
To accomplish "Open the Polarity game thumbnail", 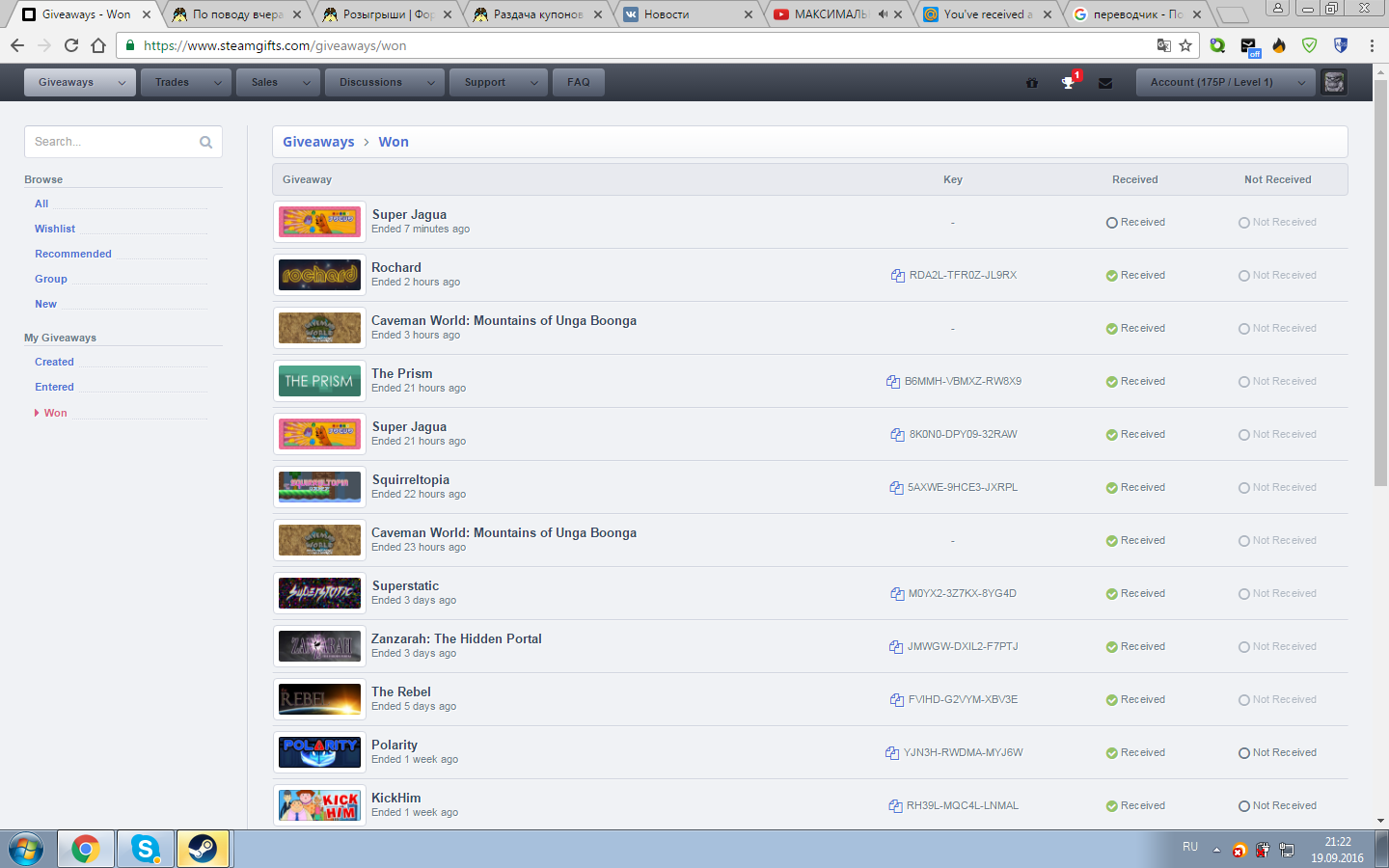I will 319,753.
